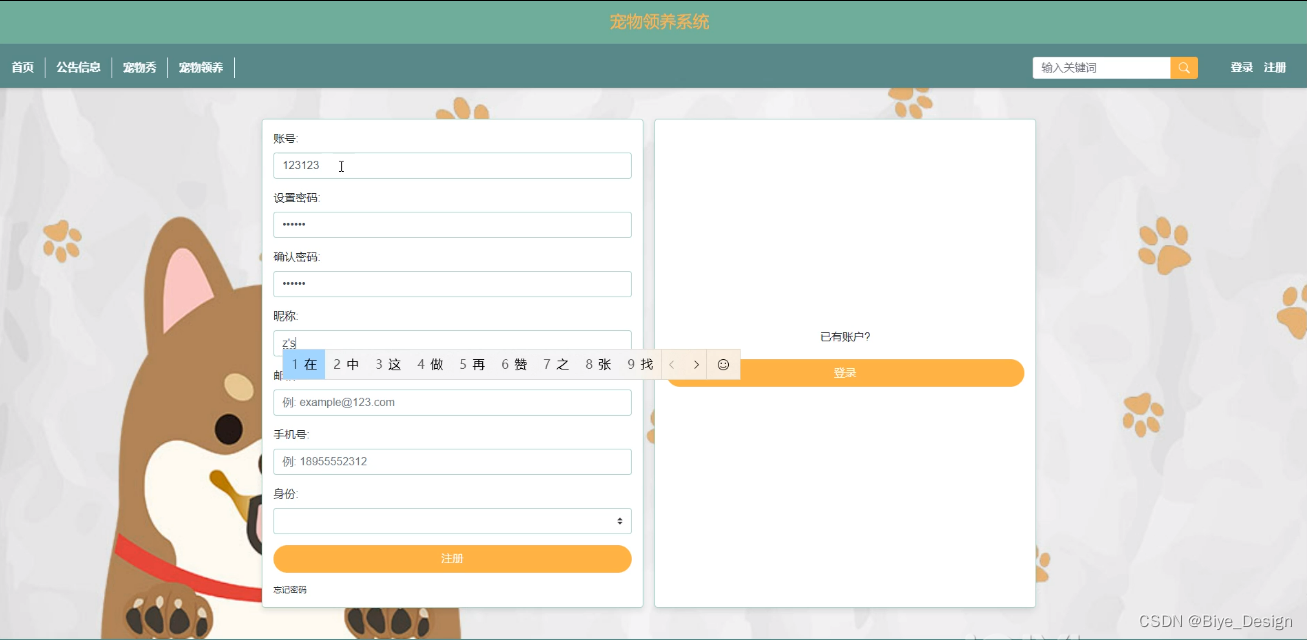The height and width of the screenshot is (640, 1307).
Task: Click the 宠物领养系统 site title
Action: click(659, 22)
